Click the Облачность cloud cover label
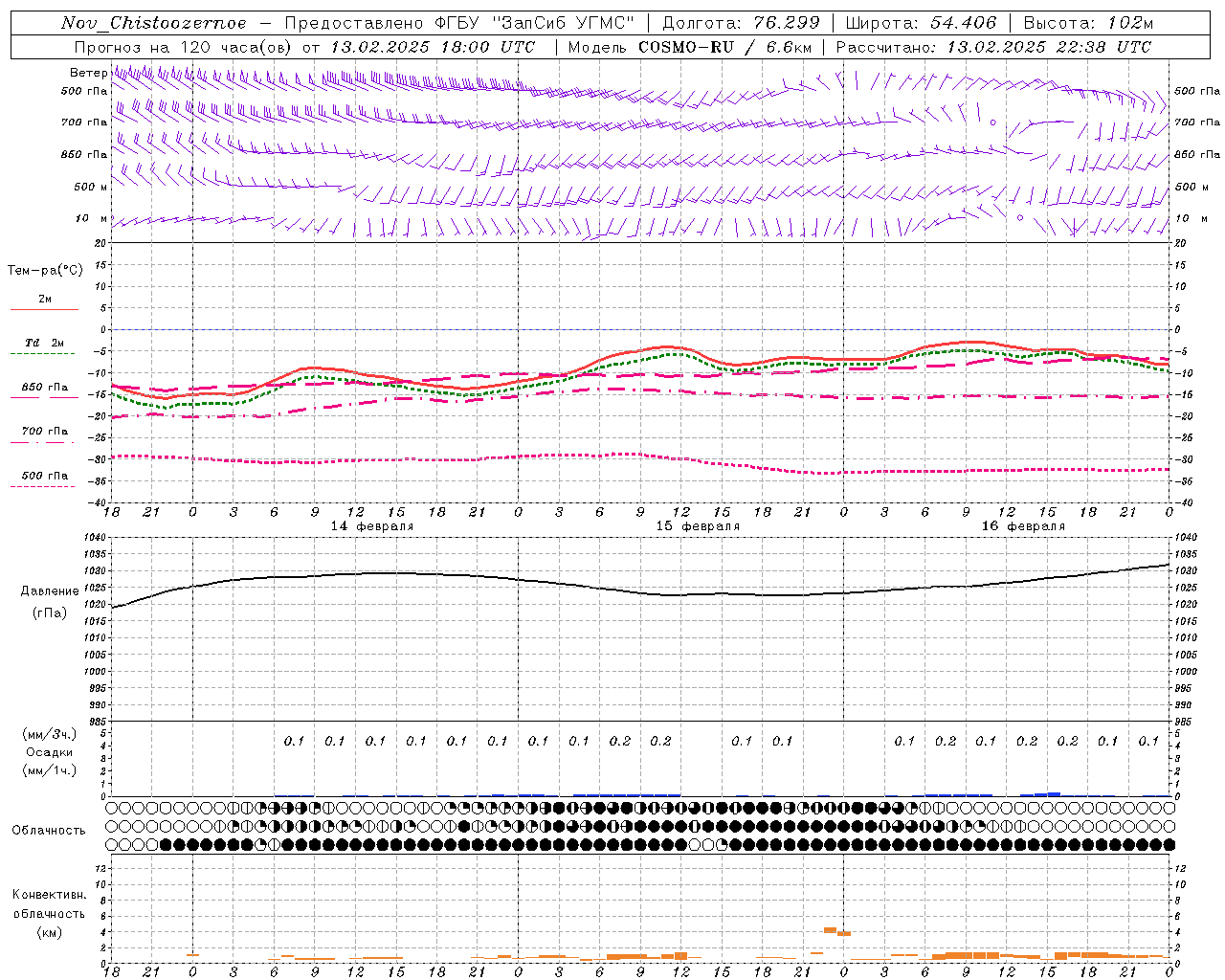The height and width of the screenshot is (980, 1225). pos(49,830)
